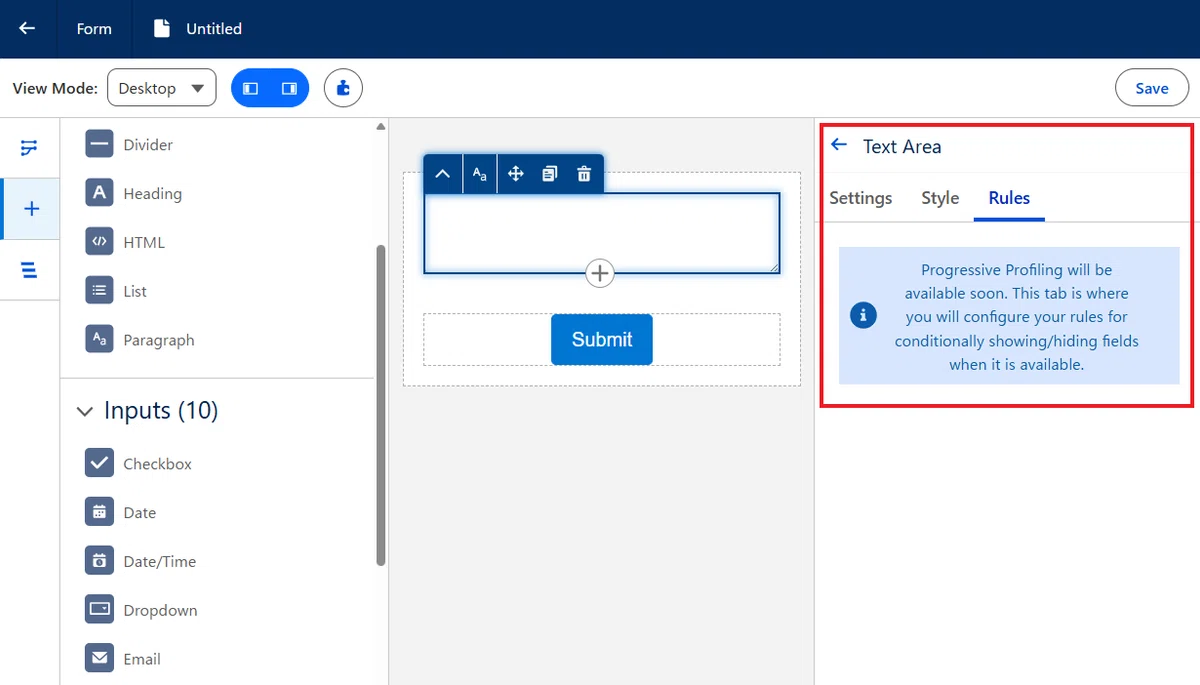The width and height of the screenshot is (1200, 685).
Task: Select the plus add-elements sidebar tab
Action: click(31, 209)
